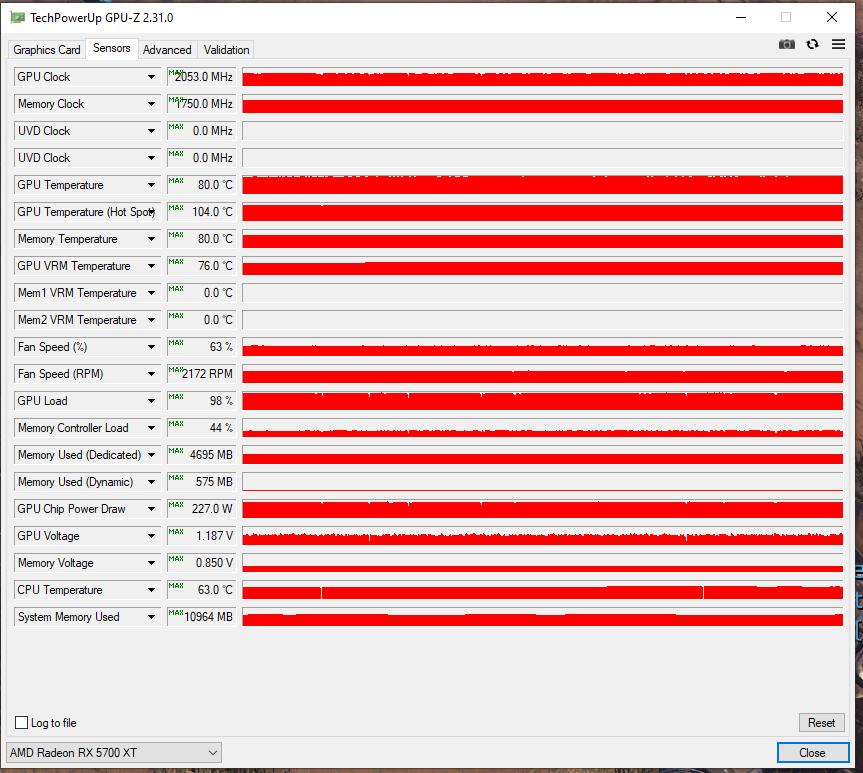The height and width of the screenshot is (773, 863).
Task: Select the Sensors tab
Action: 112,48
